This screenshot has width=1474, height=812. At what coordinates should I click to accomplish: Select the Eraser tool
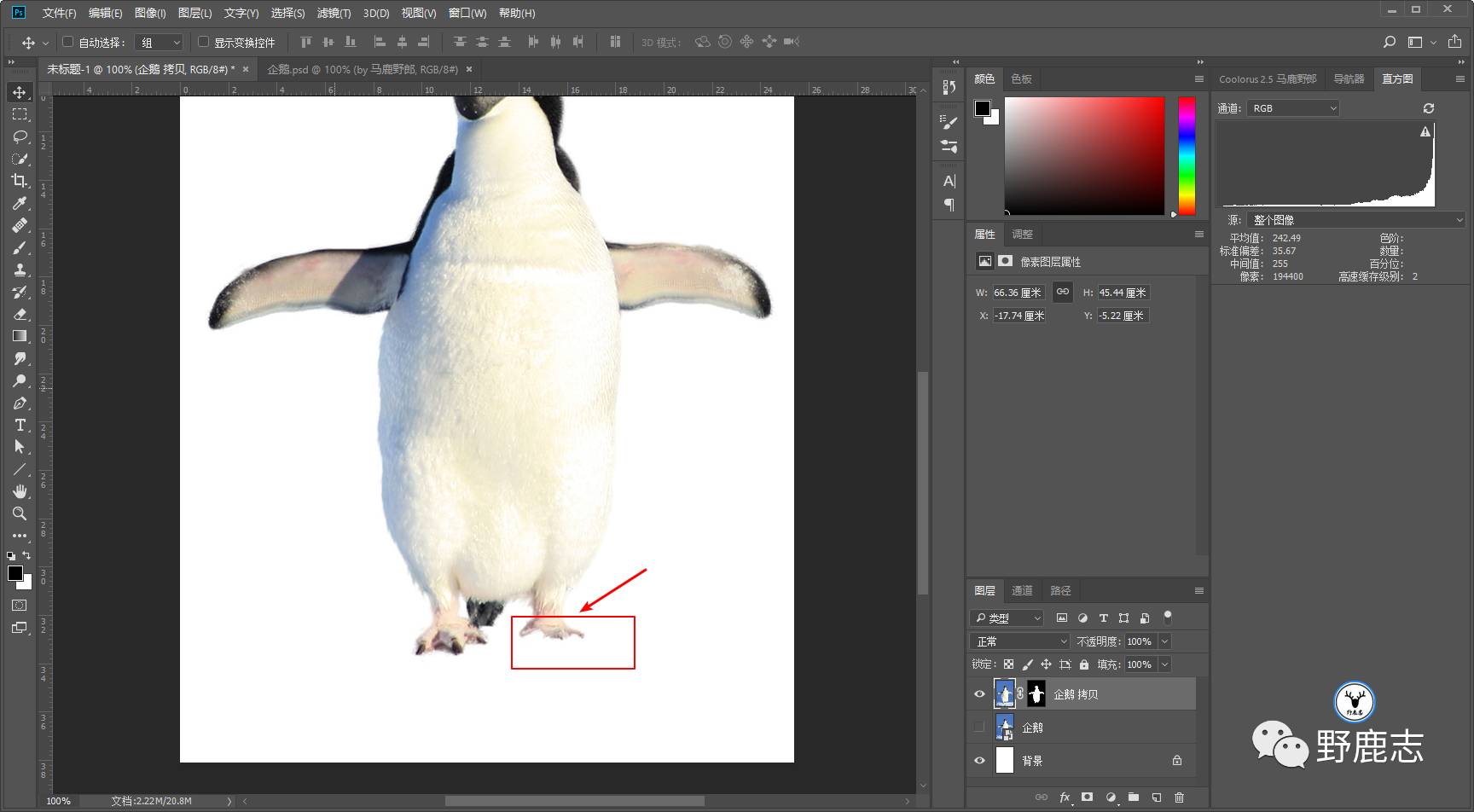point(19,314)
